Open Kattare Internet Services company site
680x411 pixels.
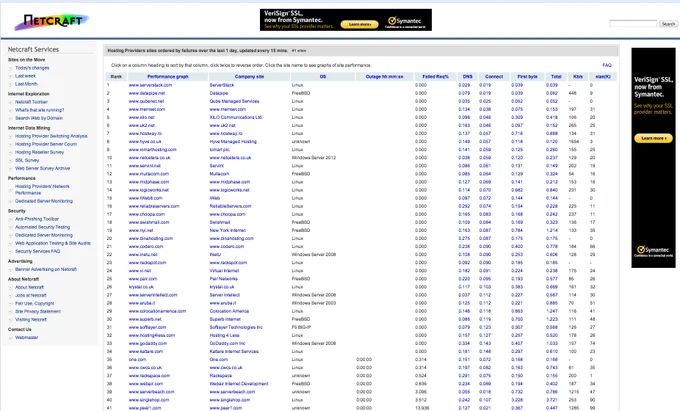(x=234, y=352)
